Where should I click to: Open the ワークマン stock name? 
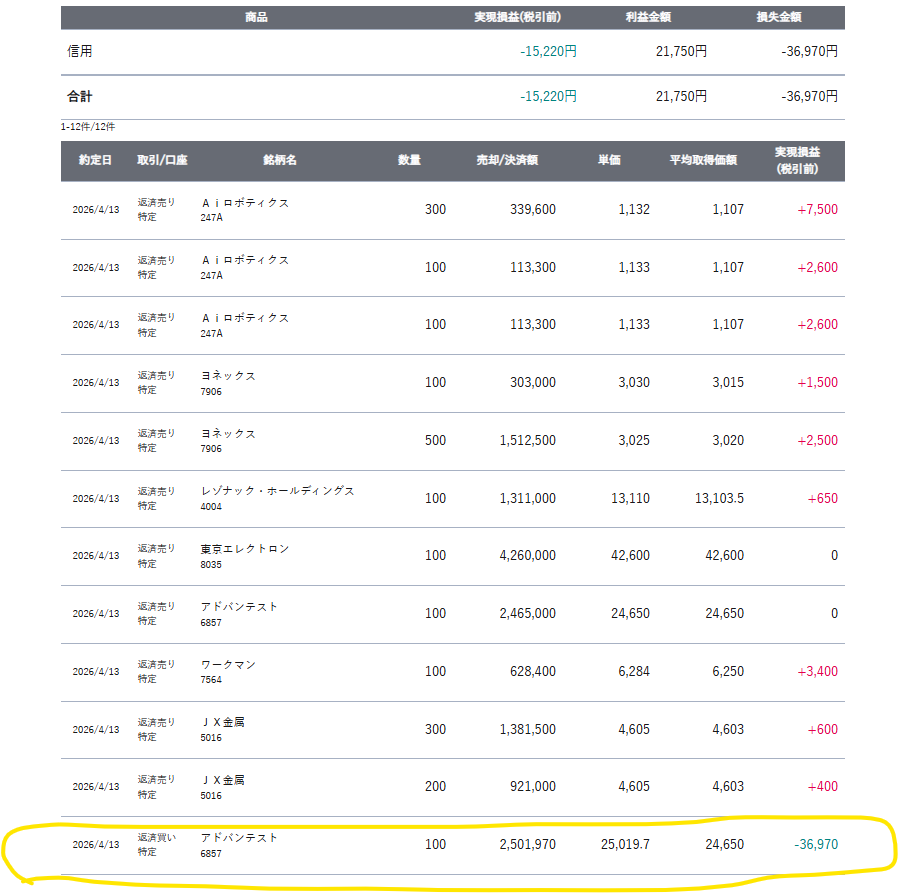[231, 664]
